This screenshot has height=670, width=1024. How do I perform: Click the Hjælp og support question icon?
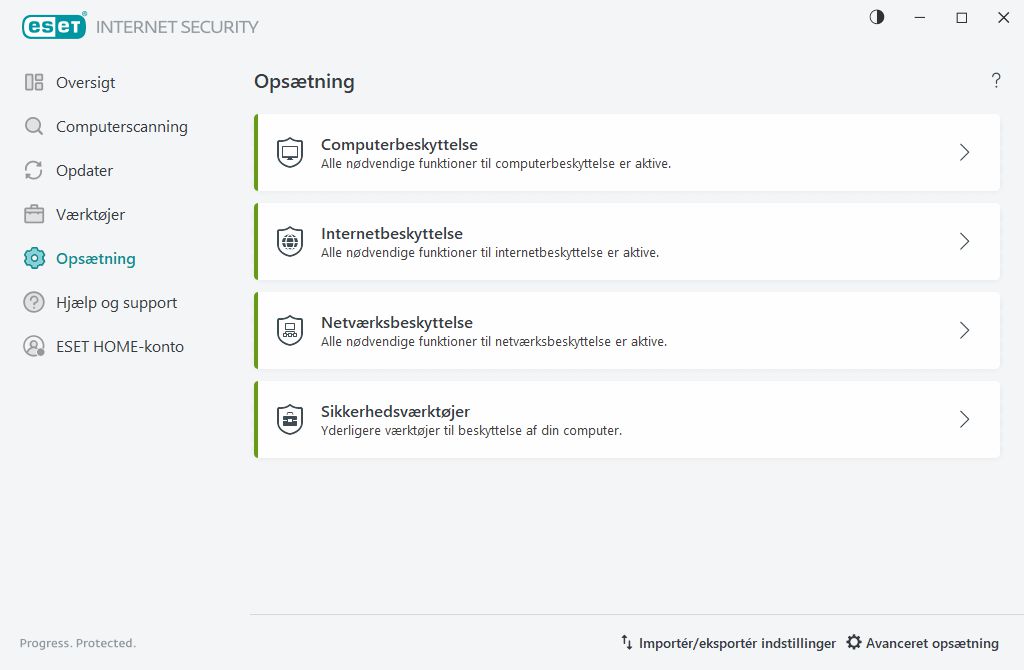pyautogui.click(x=34, y=303)
